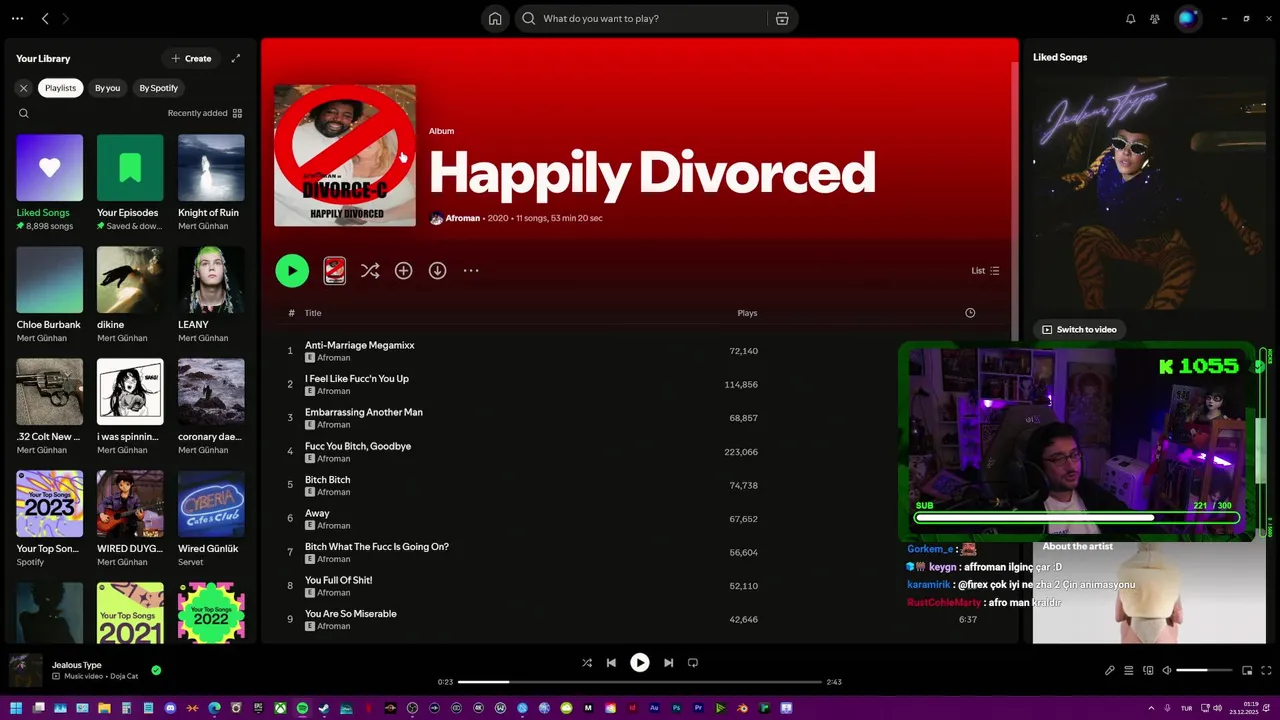Screen dimensions: 1280x720
Task: Open the 'Liked Songs' Now Playing header
Action: (x=1060, y=57)
